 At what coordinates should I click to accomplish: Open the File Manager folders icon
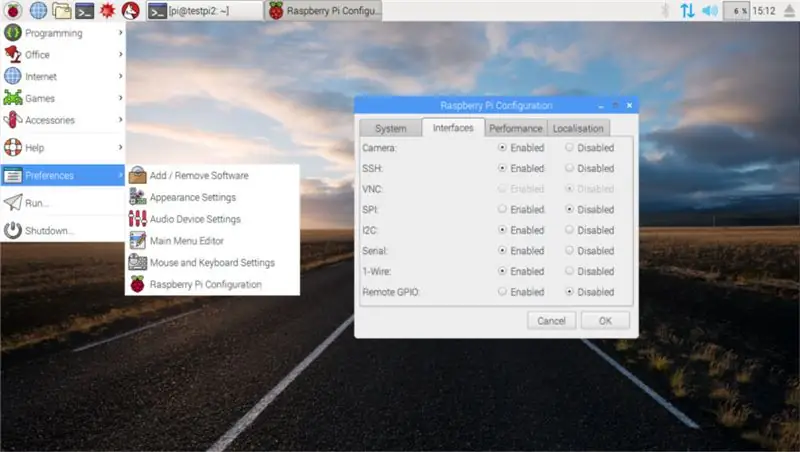61,10
